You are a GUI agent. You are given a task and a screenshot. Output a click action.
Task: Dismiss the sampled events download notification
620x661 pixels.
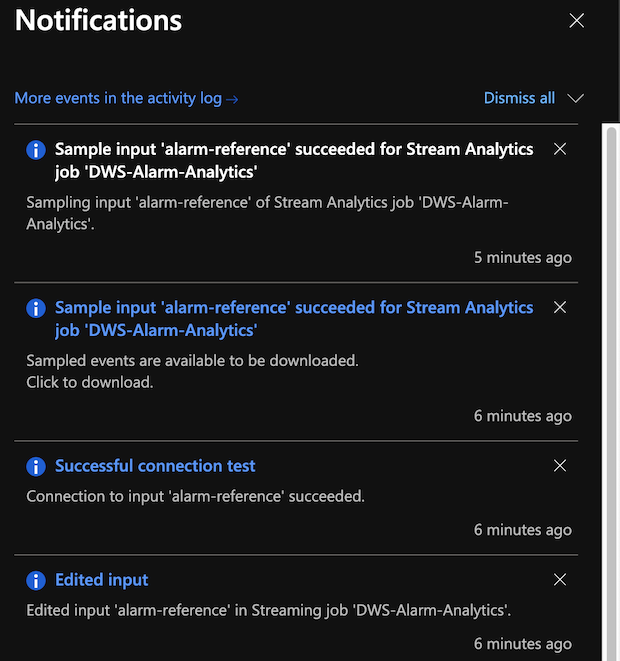click(x=560, y=307)
